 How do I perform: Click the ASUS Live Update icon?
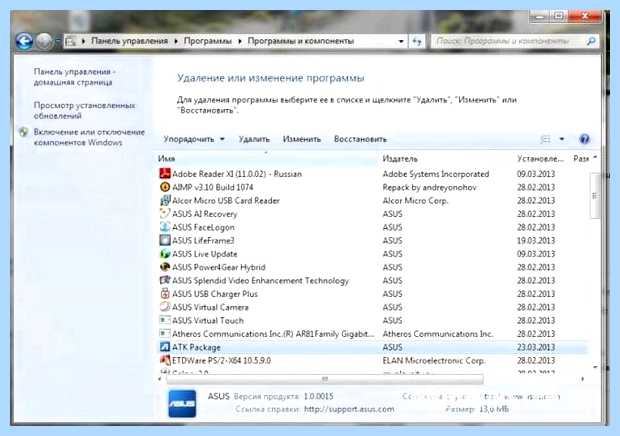[165, 254]
